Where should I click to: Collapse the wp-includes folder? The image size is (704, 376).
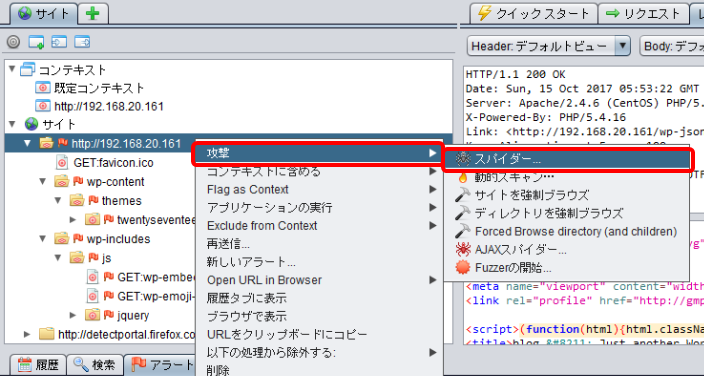(43, 239)
